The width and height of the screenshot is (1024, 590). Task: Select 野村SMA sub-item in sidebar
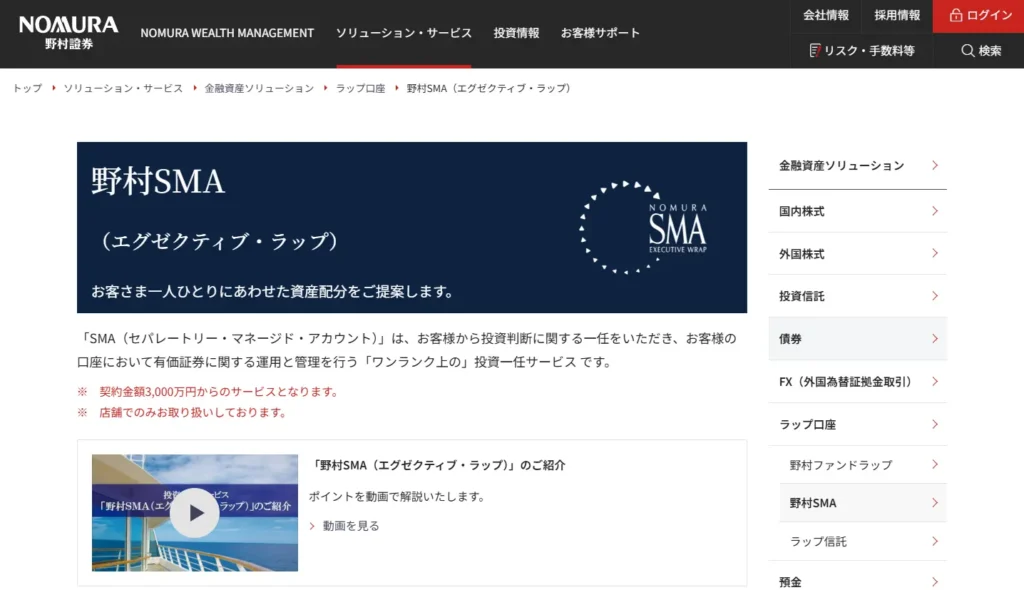(863, 502)
